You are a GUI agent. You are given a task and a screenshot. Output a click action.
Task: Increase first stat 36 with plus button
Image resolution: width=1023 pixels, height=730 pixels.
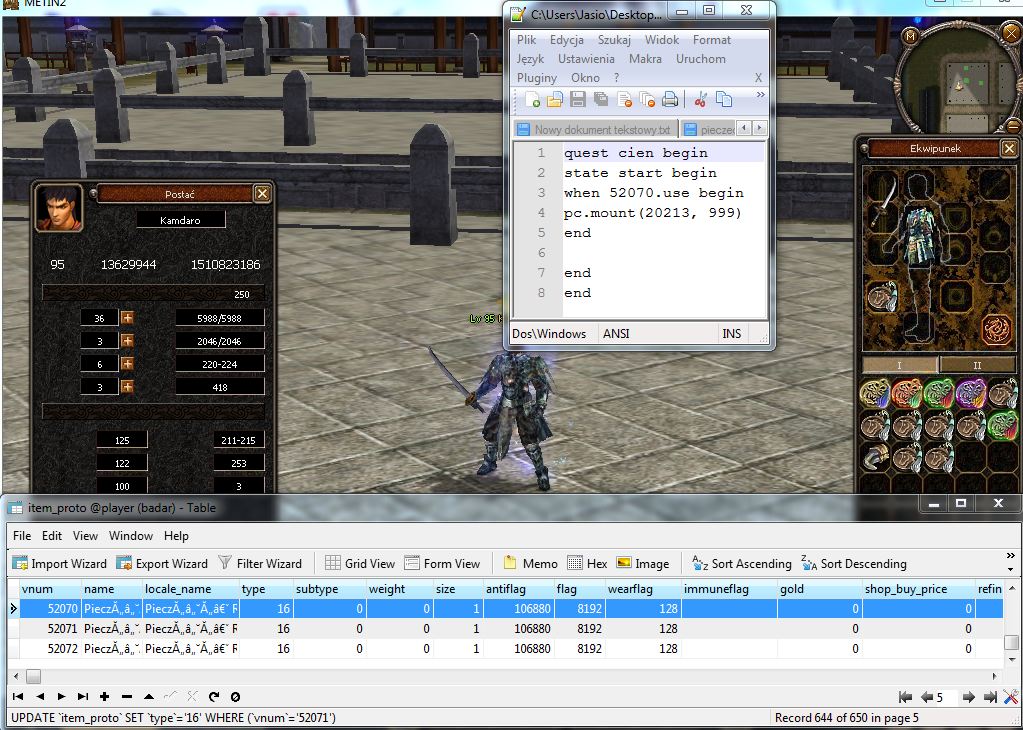pyautogui.click(x=127, y=318)
